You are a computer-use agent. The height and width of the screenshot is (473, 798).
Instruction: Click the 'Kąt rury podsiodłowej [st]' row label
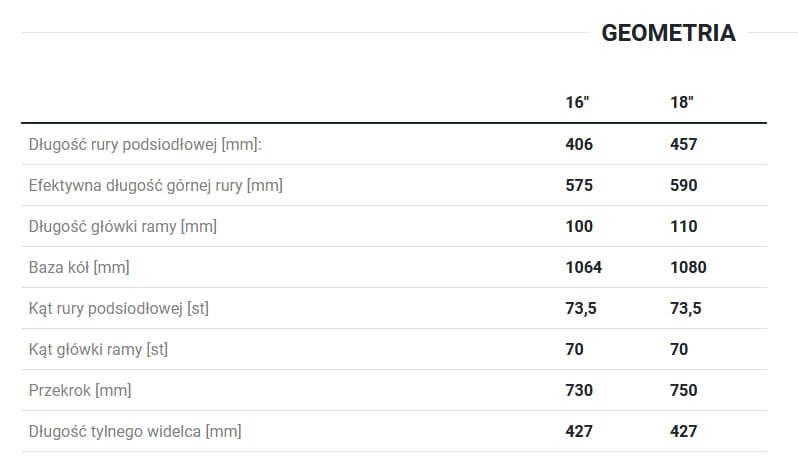click(x=119, y=308)
